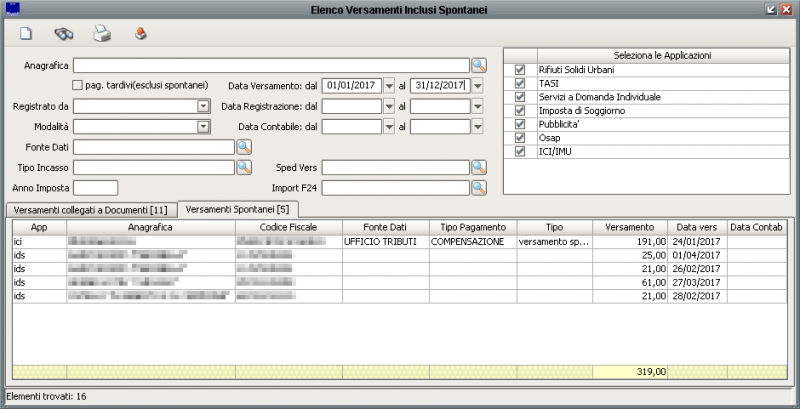This screenshot has height=409, width=800.
Task: Open the Fonte Dati lookup magnifier
Action: (x=243, y=147)
